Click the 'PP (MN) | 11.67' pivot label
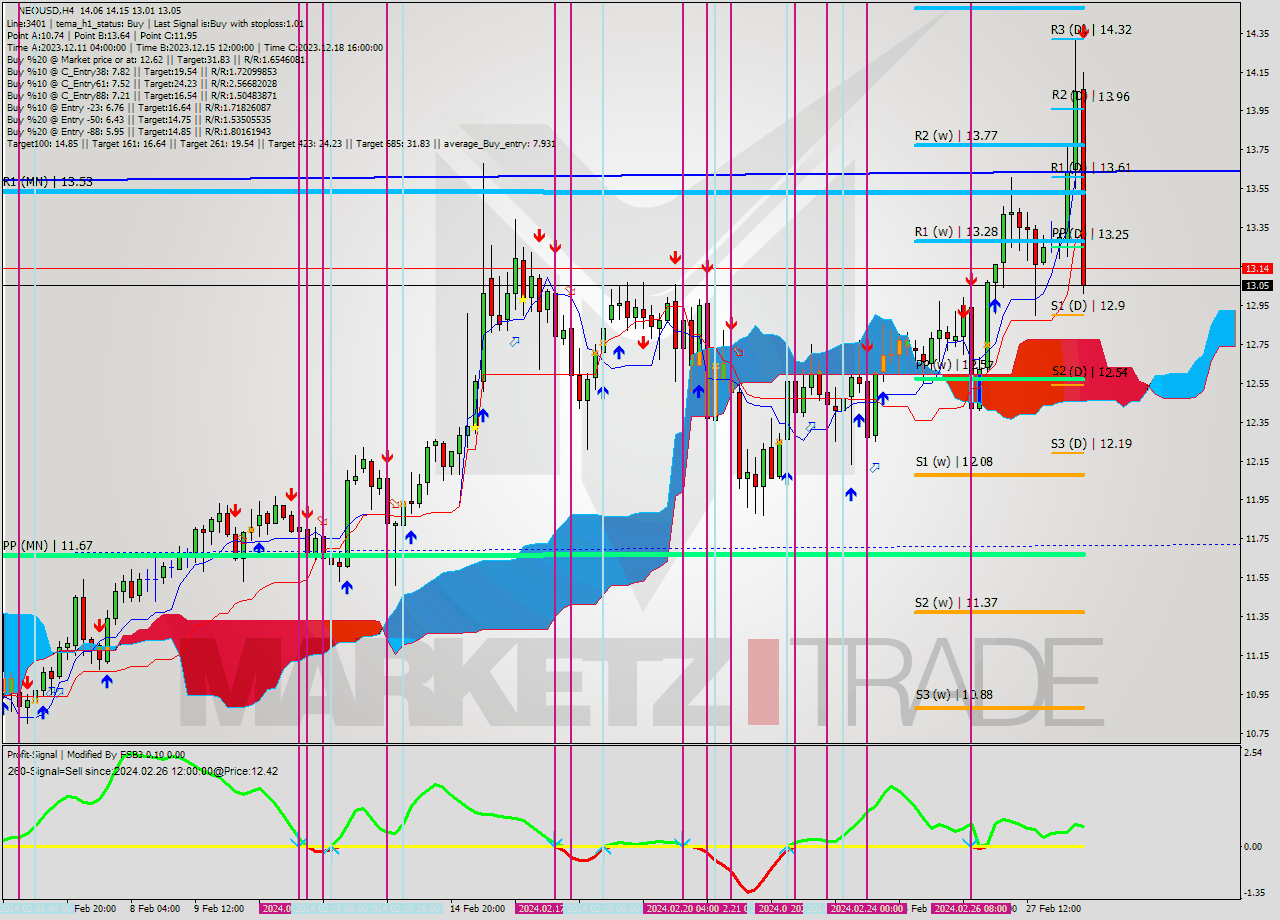The height and width of the screenshot is (920, 1280). point(47,546)
